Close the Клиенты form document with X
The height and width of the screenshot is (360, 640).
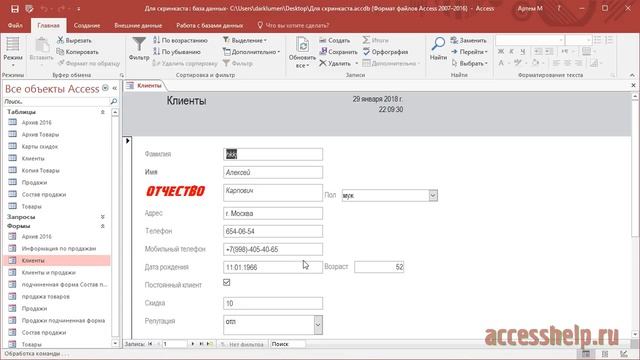(633, 85)
